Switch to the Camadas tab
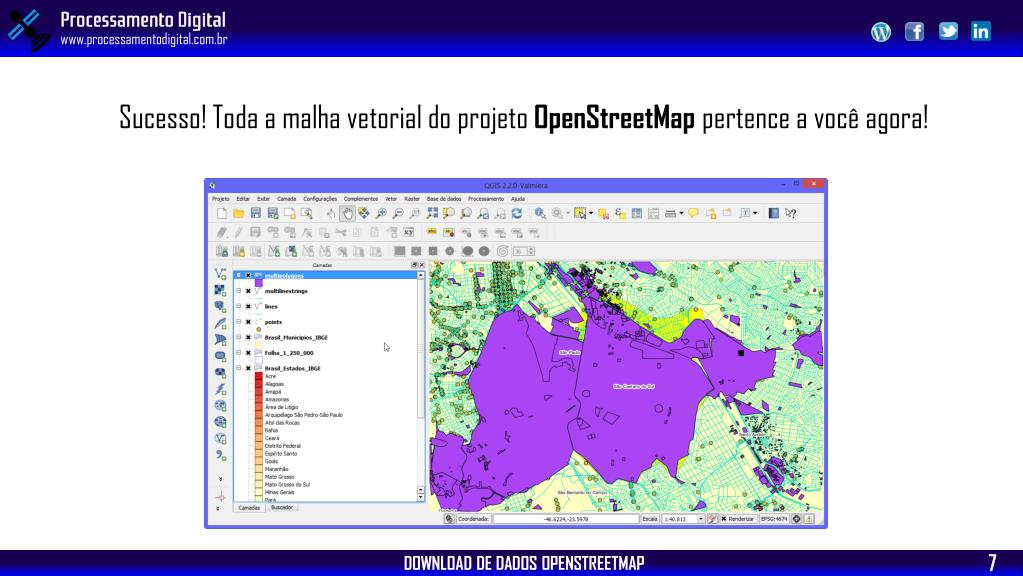The height and width of the screenshot is (576, 1023). pyautogui.click(x=249, y=508)
